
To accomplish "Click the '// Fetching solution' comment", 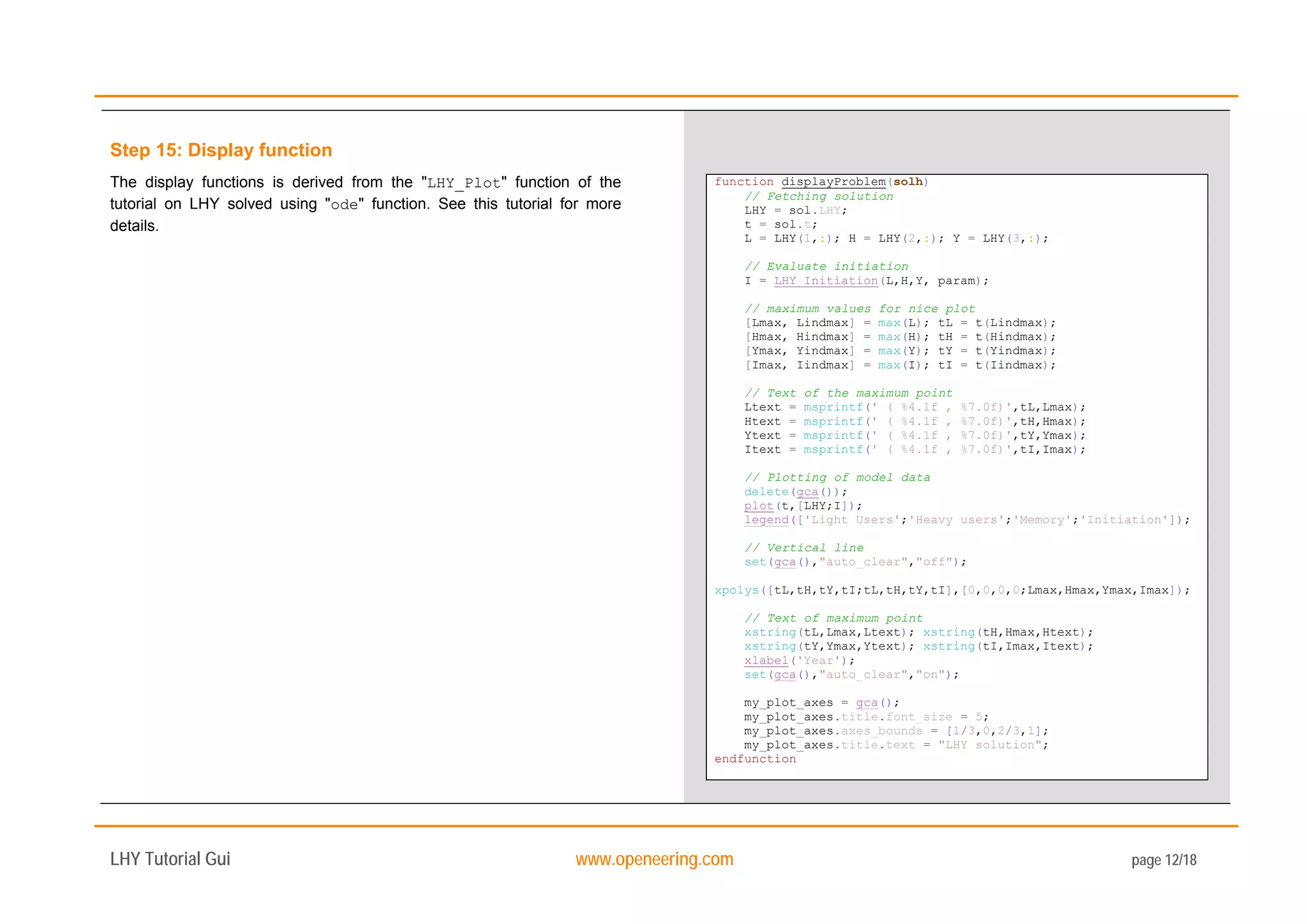I will click(819, 197).
